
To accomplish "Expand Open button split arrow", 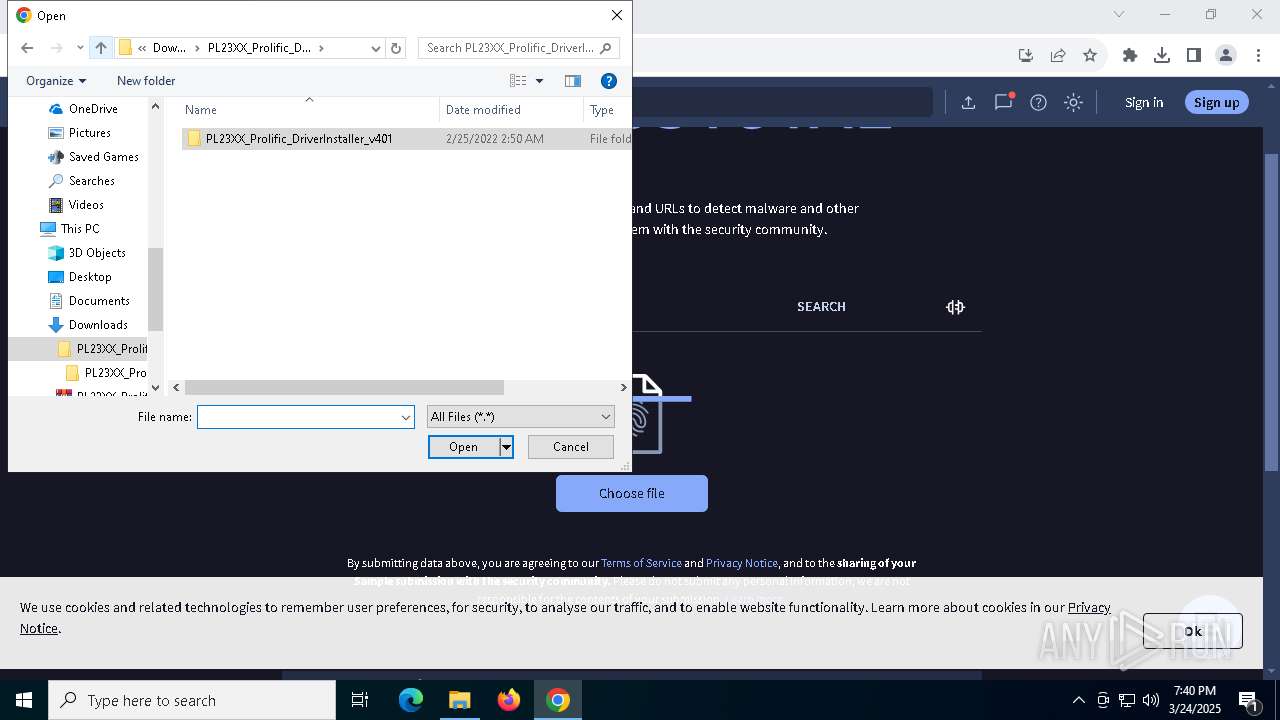I will 506,447.
